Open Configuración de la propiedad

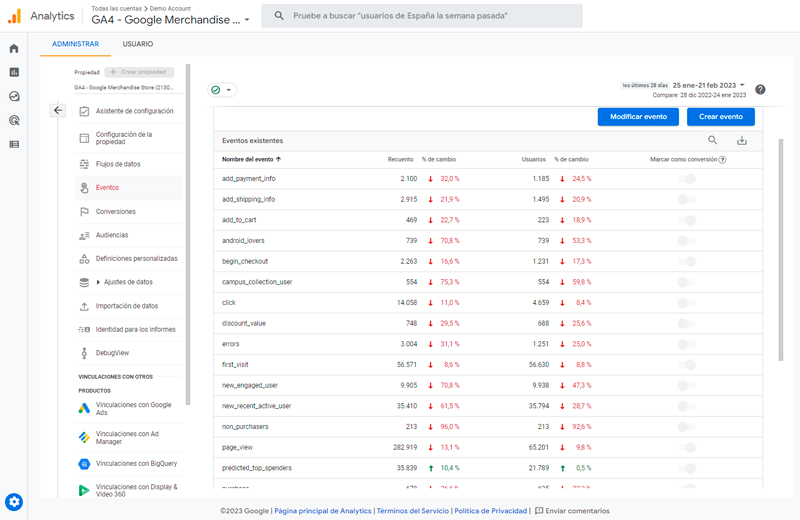pos(124,138)
